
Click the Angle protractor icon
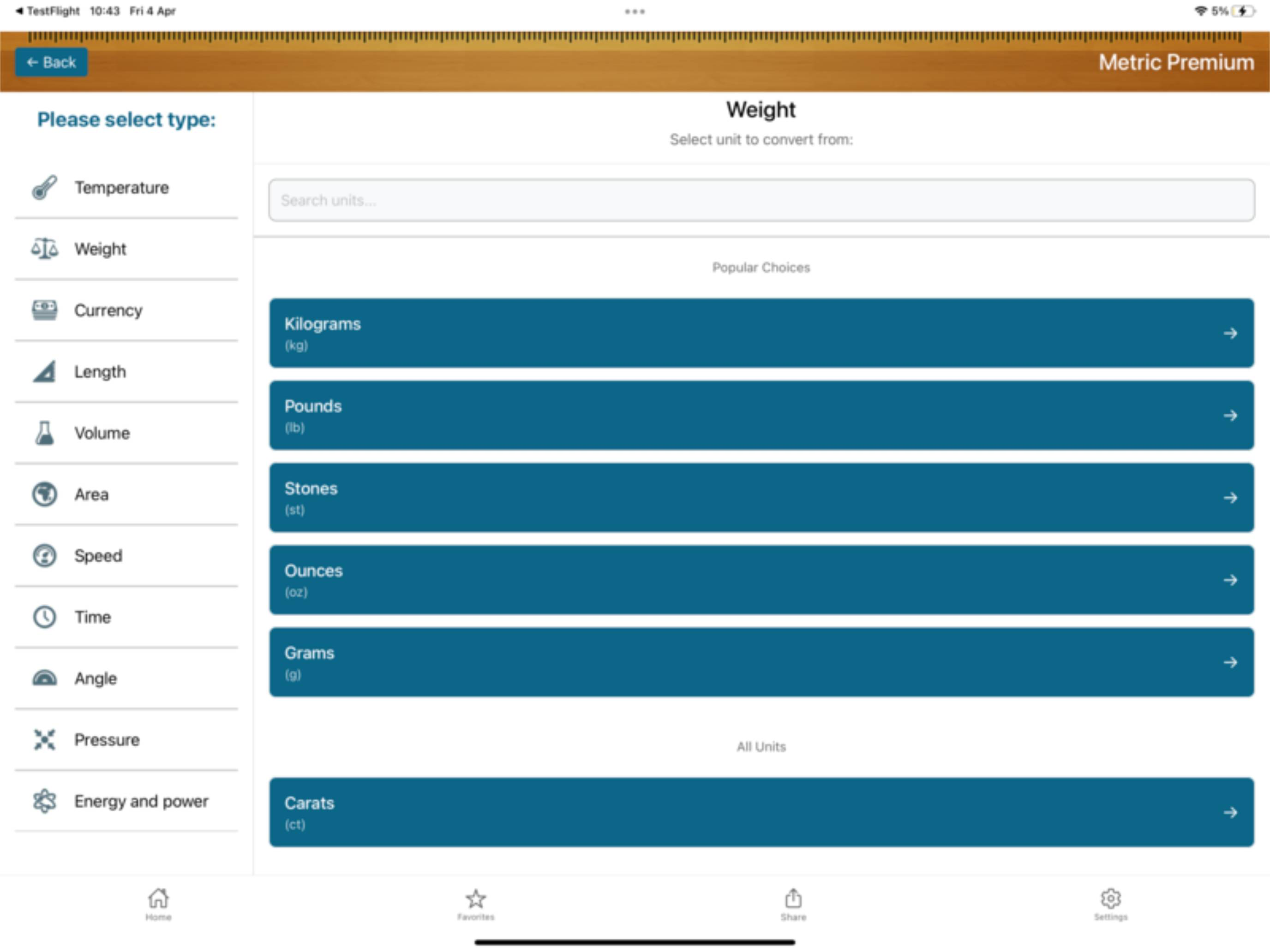(44, 678)
